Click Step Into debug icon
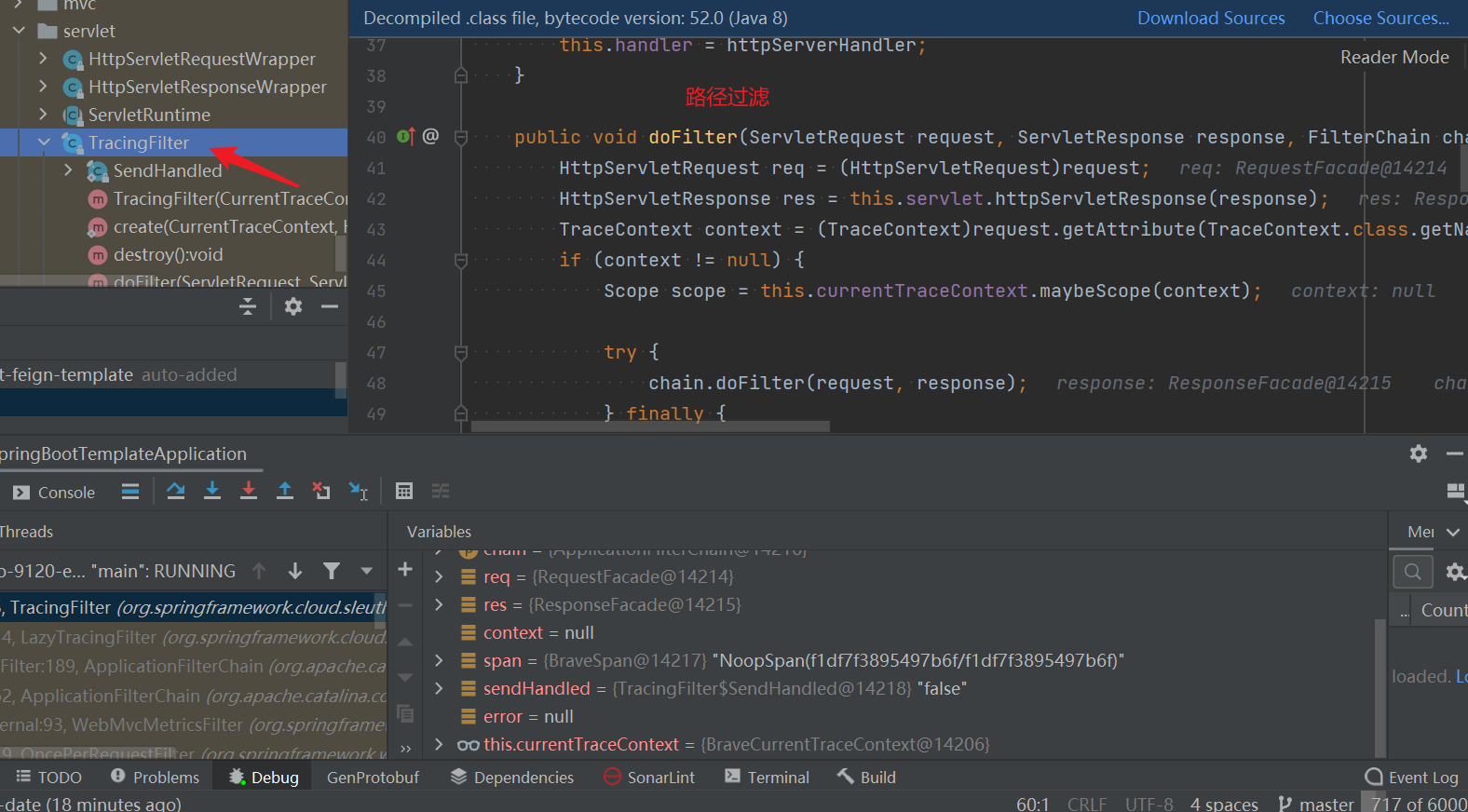Image resolution: width=1468 pixels, height=812 pixels. 212,491
